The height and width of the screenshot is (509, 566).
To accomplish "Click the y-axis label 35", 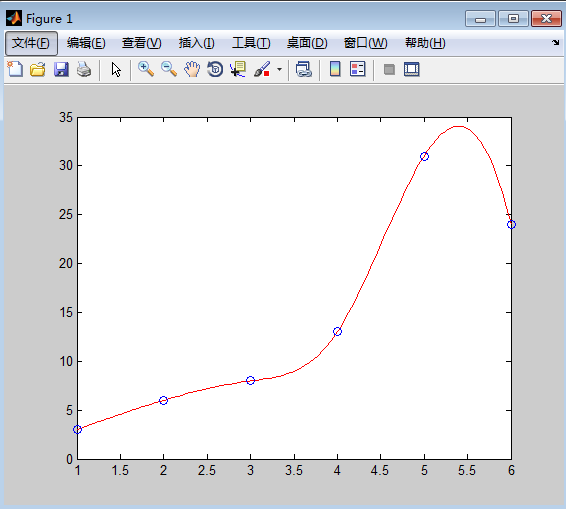I will point(66,117).
